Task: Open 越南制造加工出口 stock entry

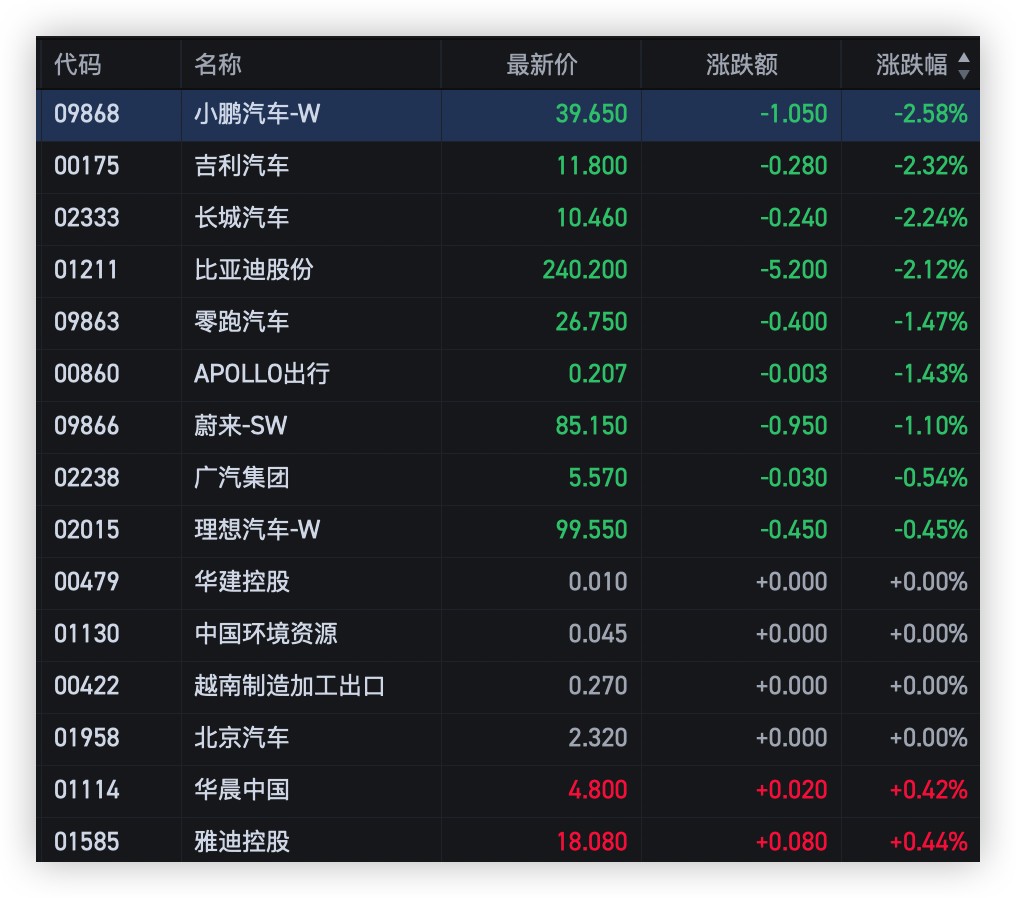Action: point(290,686)
